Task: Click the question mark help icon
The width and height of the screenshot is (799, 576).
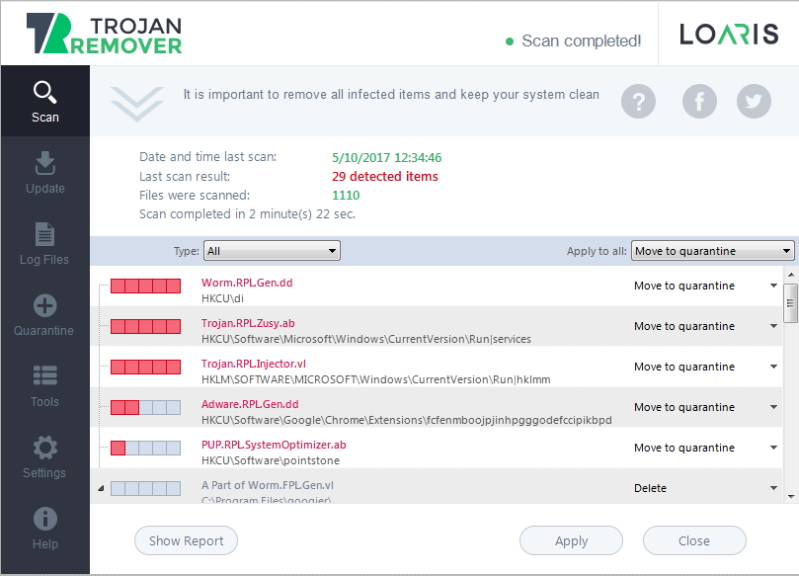Action: click(638, 101)
